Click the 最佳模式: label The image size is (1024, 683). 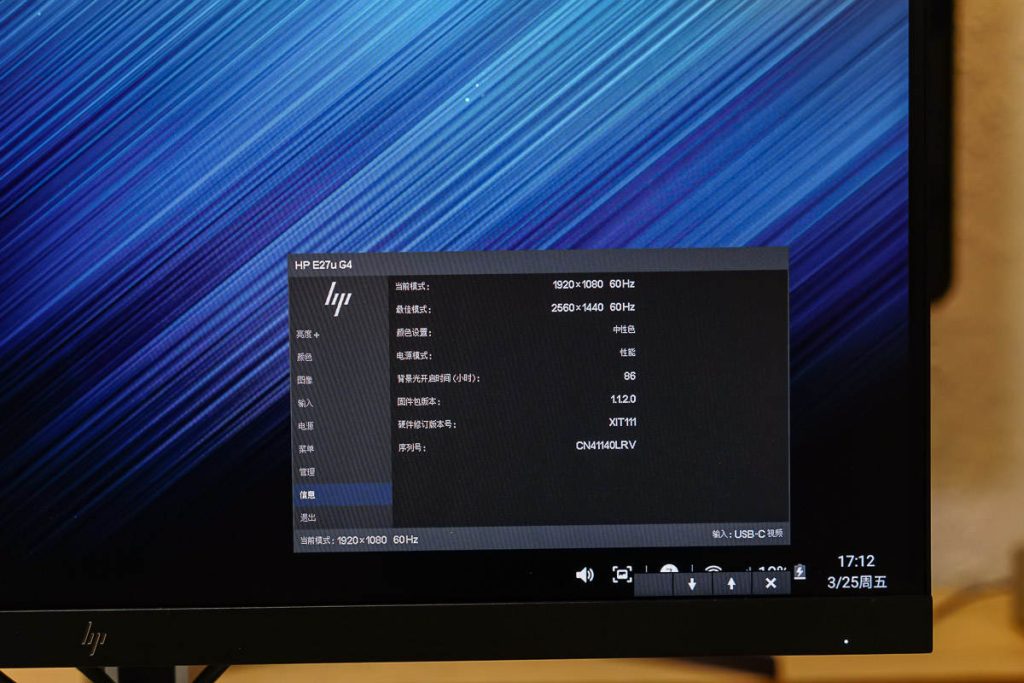pos(413,310)
